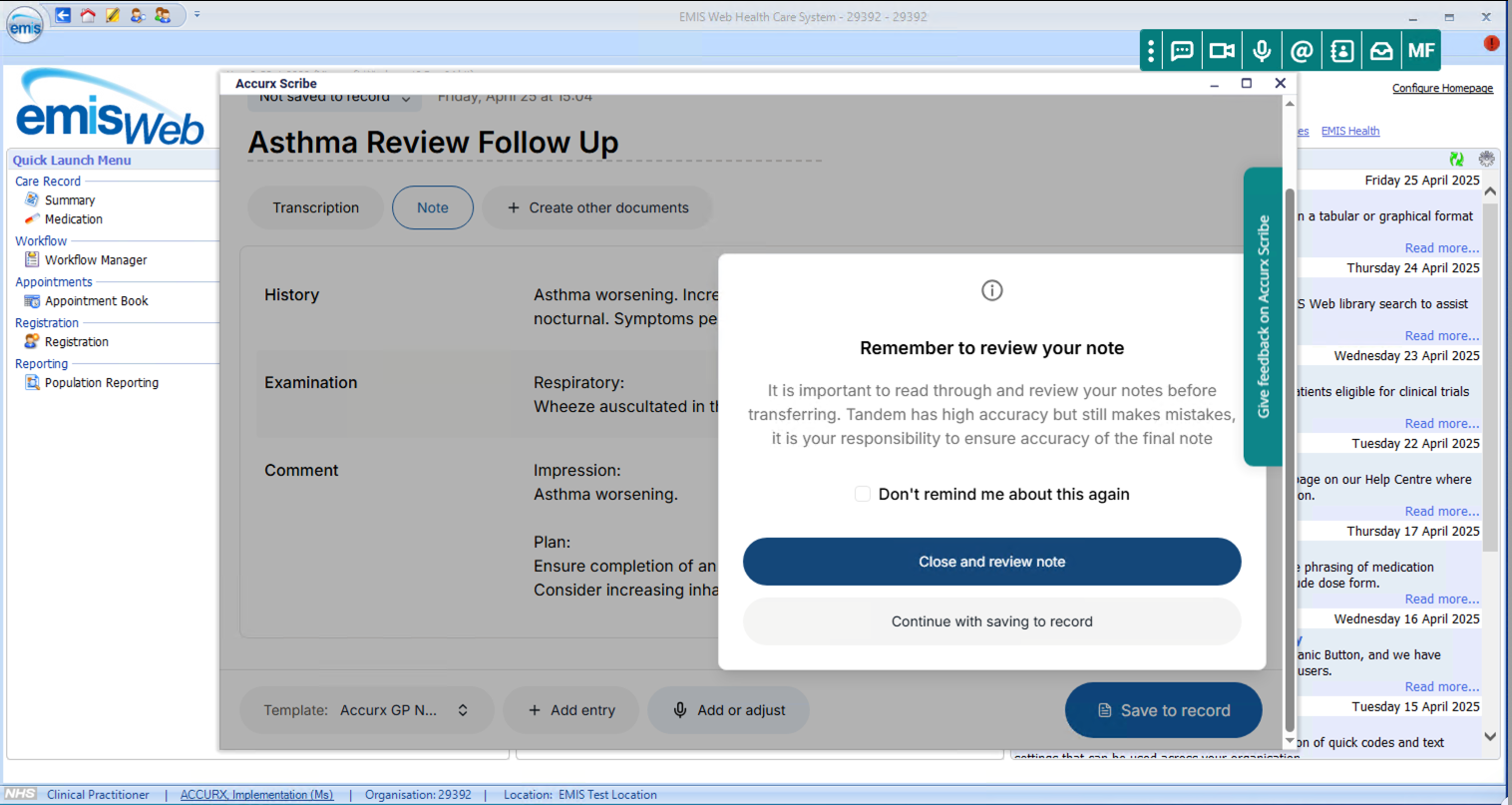The image size is (1512, 805).
Task: Open the Appointment Book label
Action: coord(97,300)
